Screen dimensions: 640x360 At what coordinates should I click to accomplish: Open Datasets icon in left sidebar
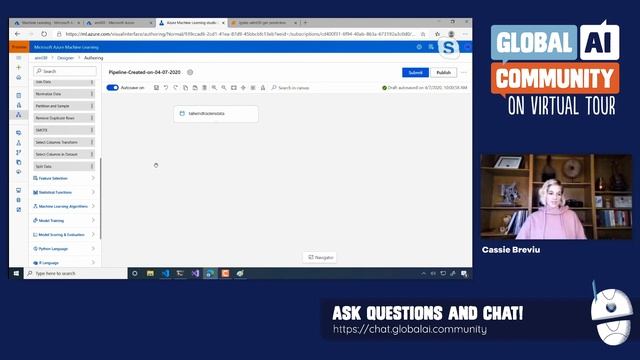(x=18, y=133)
